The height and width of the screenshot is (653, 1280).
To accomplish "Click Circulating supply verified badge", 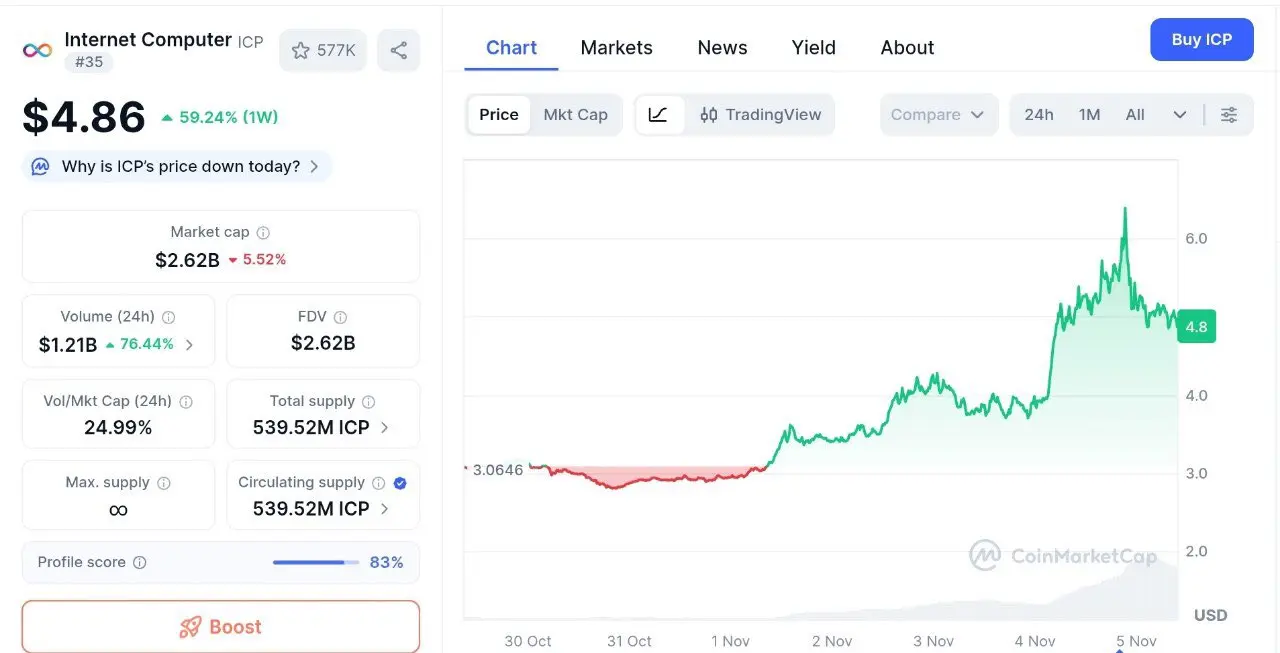I will [400, 483].
